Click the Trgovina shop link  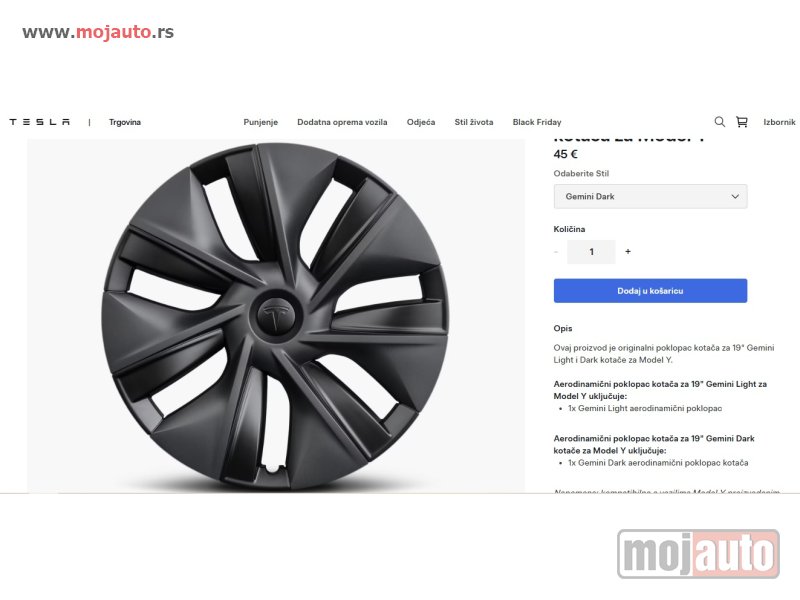click(125, 122)
